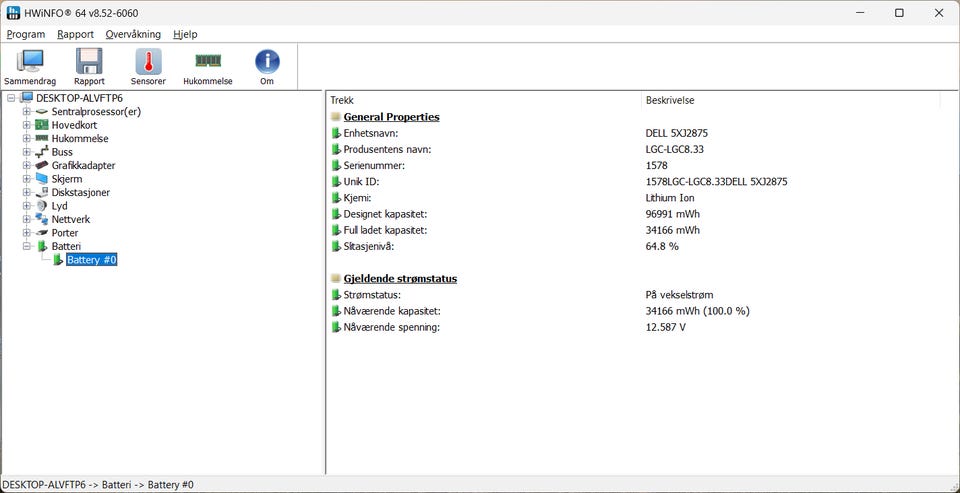This screenshot has height=493, width=960.
Task: Click the wear level value 64.8 %
Action: coord(662,246)
